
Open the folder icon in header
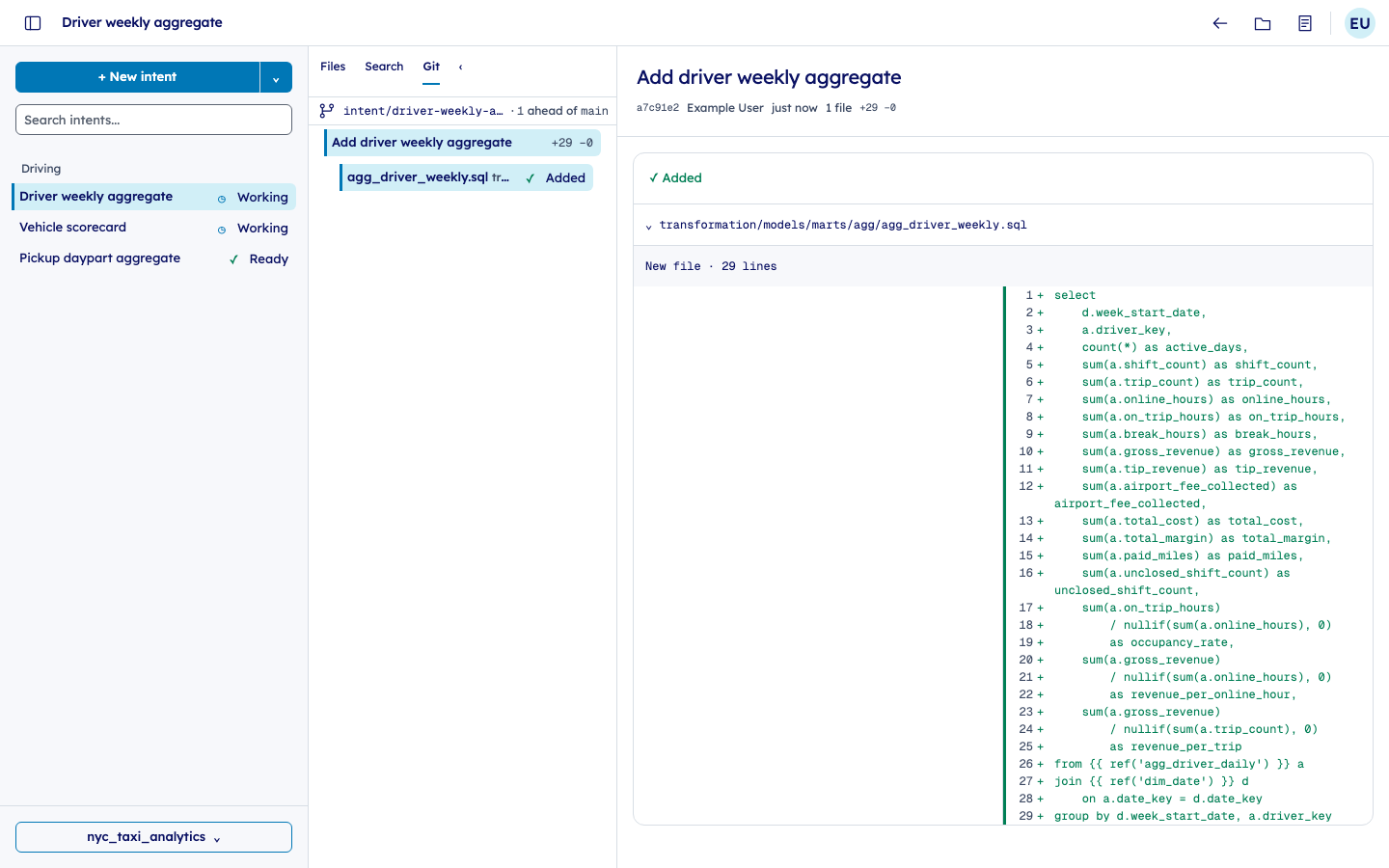(1263, 23)
